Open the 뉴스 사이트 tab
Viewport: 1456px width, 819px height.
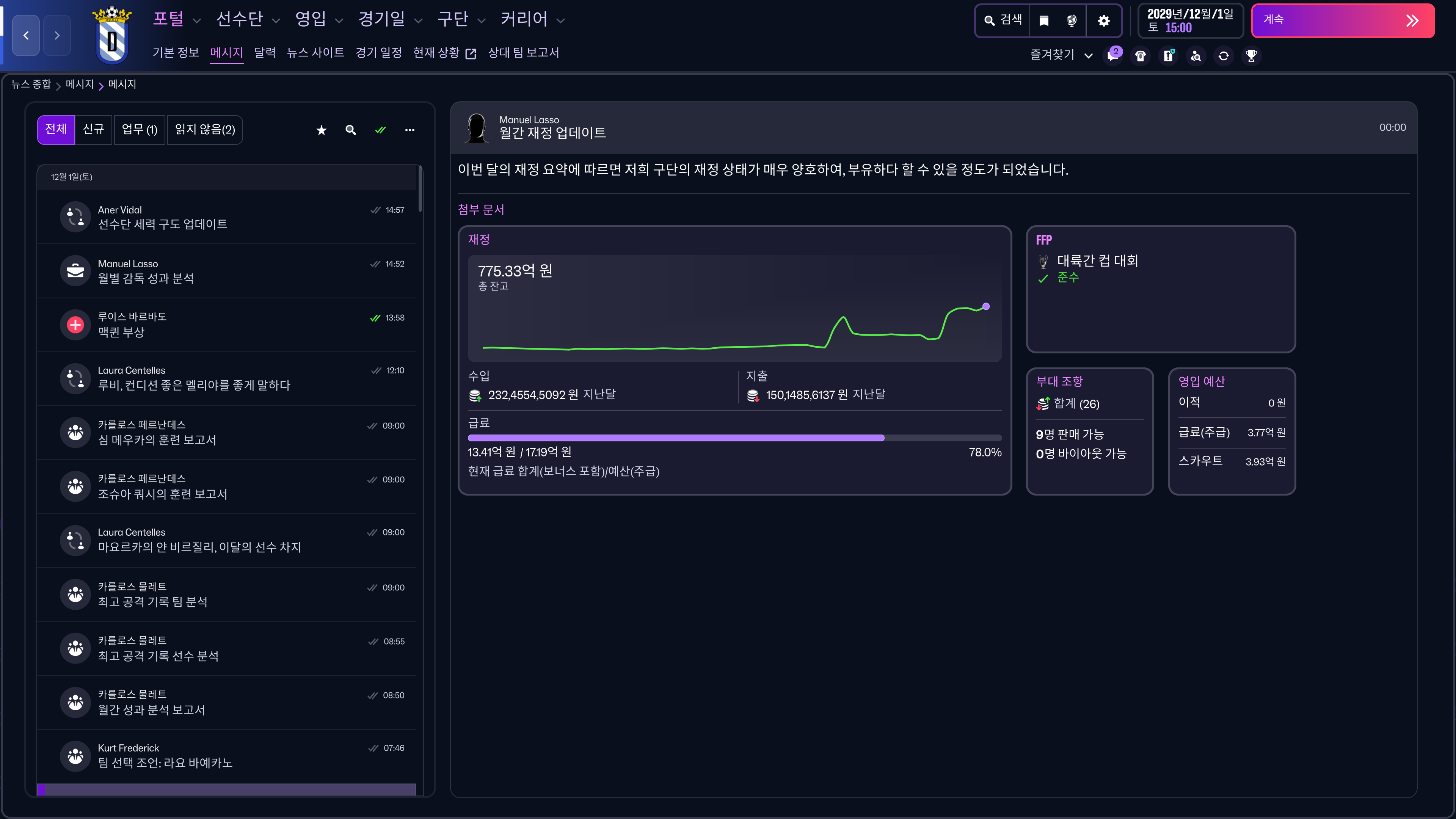pos(315,53)
